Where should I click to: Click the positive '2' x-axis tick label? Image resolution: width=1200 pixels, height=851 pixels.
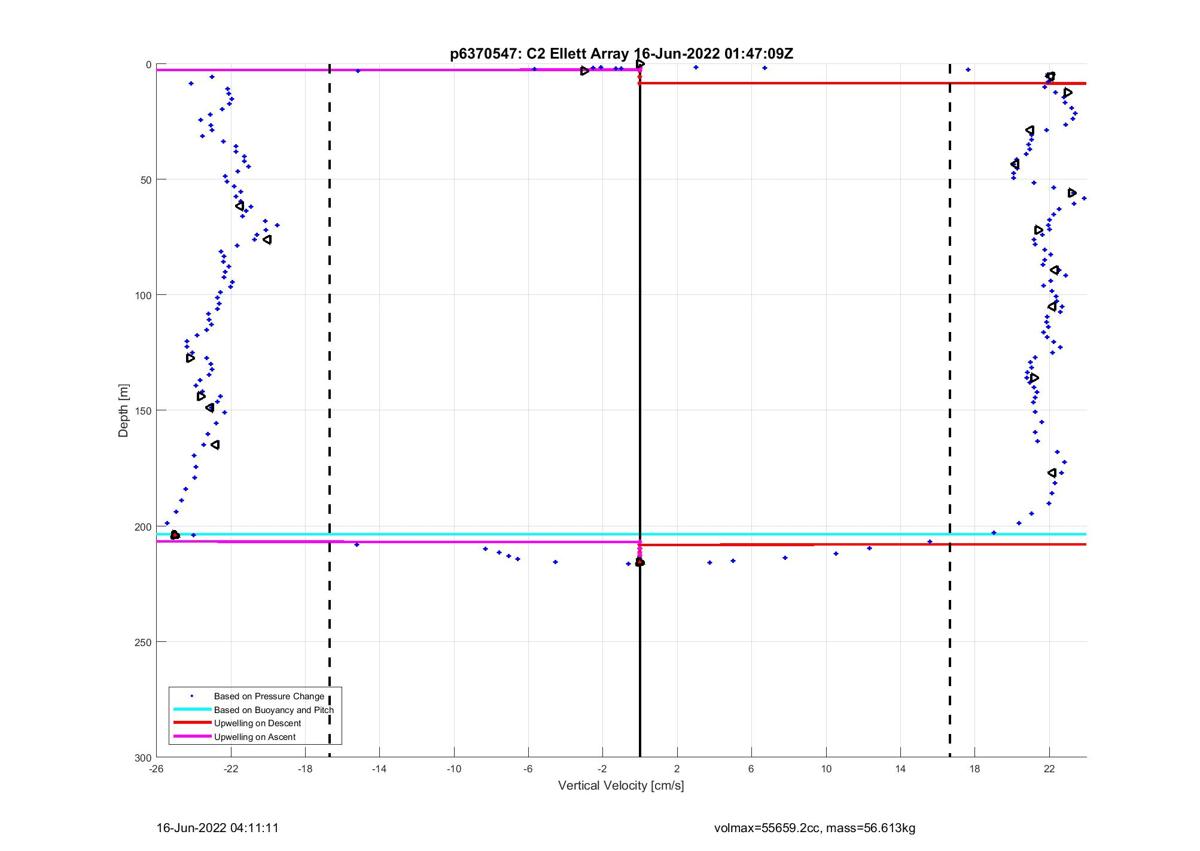click(677, 769)
